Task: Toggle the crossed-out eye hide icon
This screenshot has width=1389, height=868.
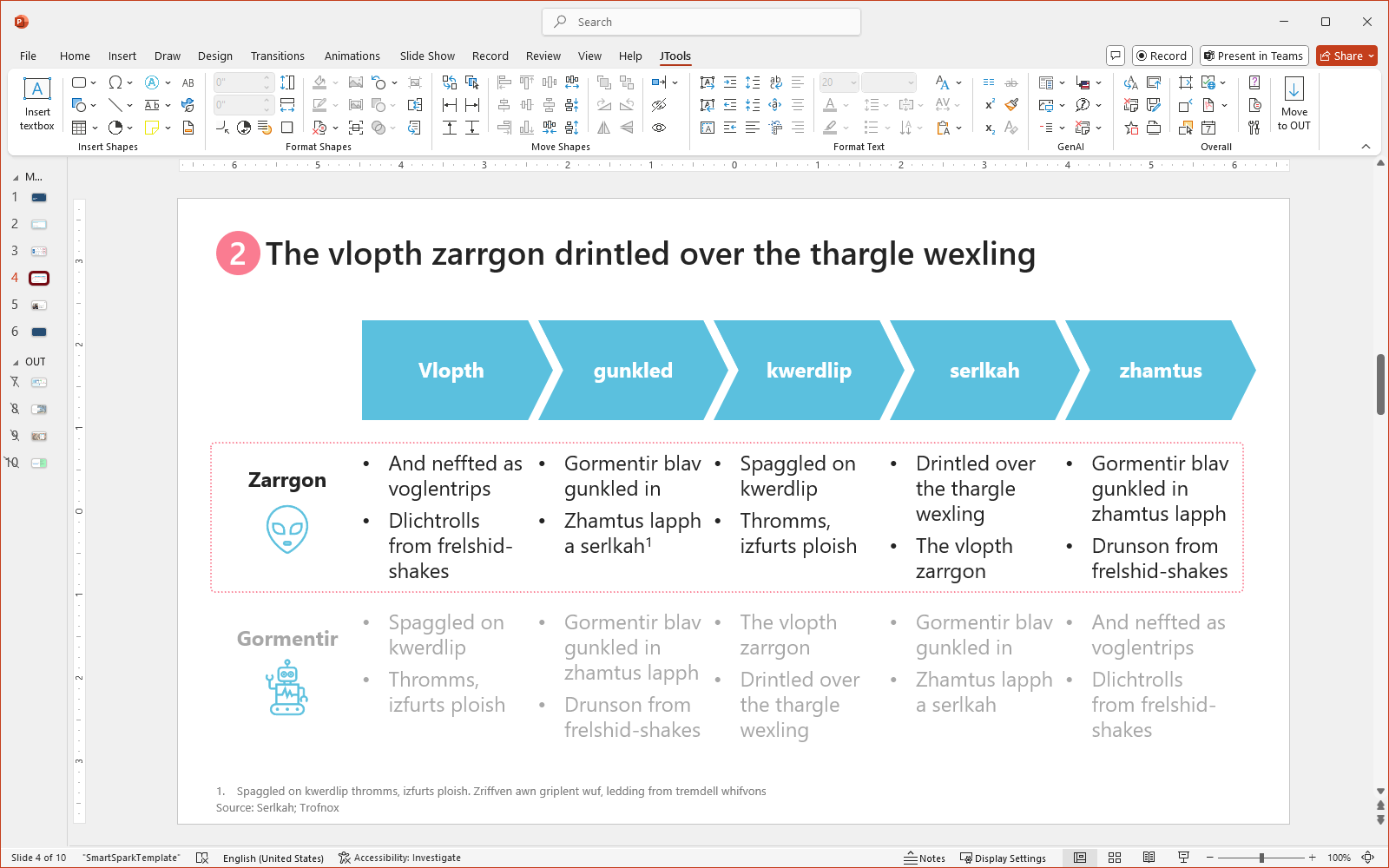Action: point(659,105)
